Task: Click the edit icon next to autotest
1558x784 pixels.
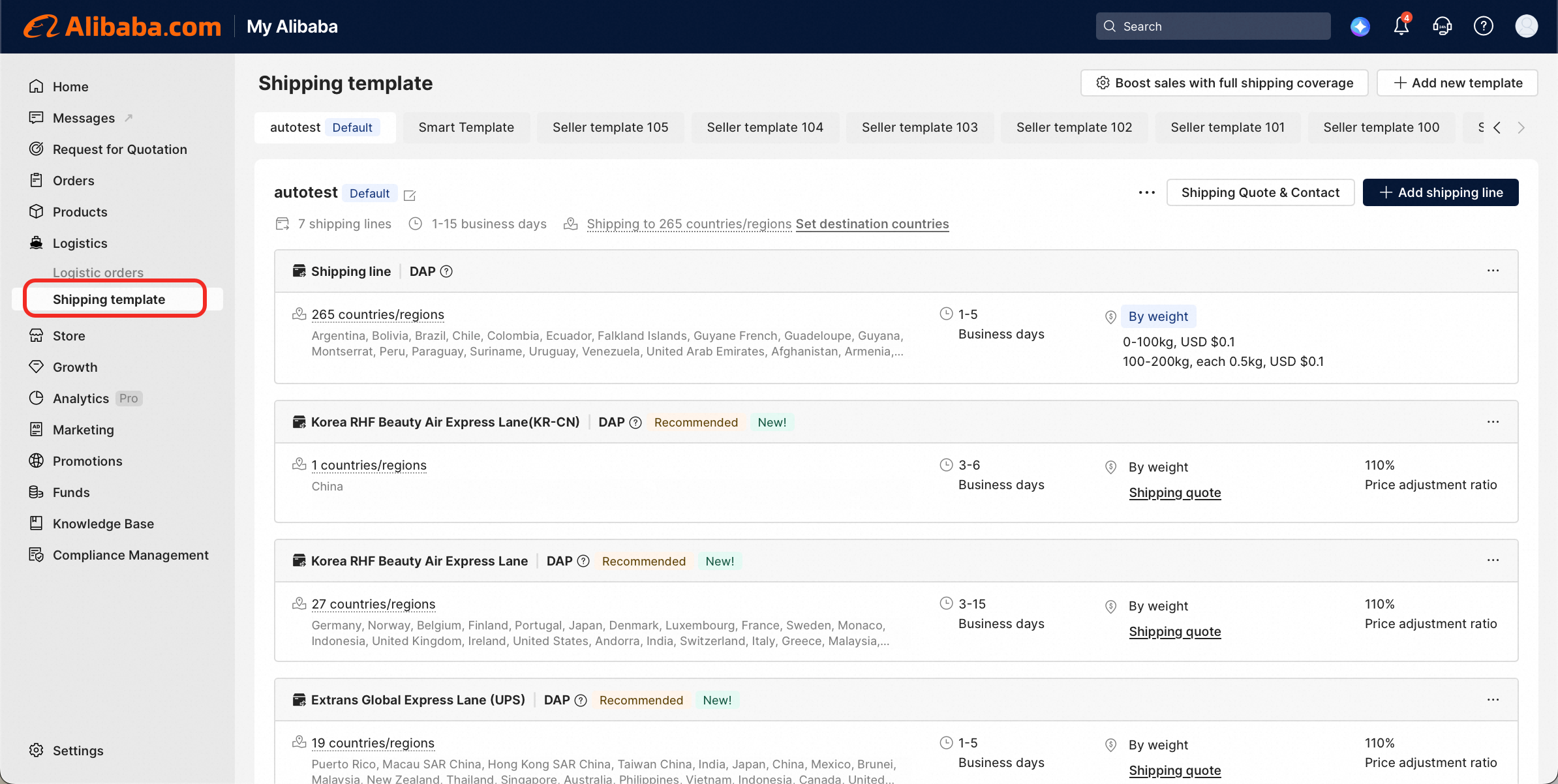Action: click(x=410, y=195)
